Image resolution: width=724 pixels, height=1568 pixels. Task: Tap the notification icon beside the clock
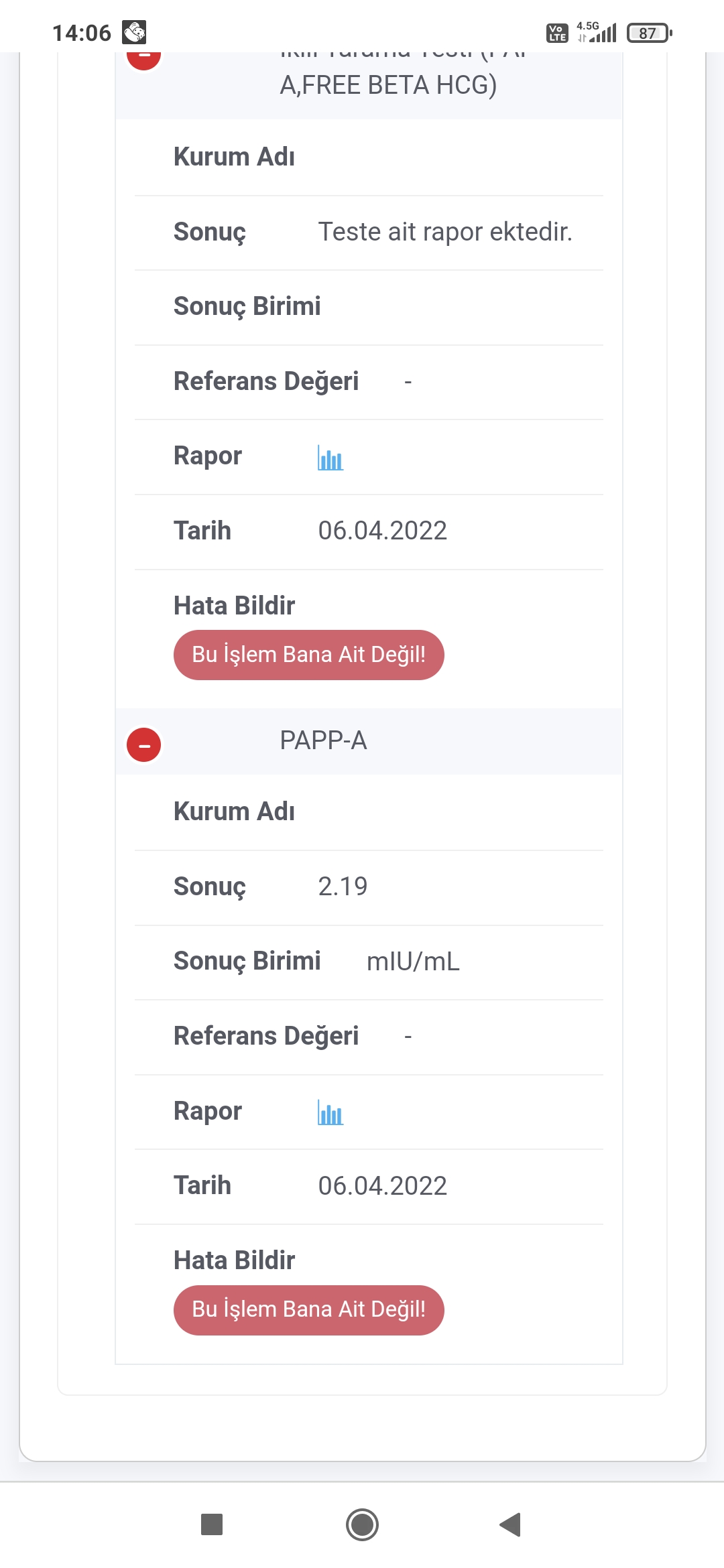pyautogui.click(x=134, y=32)
